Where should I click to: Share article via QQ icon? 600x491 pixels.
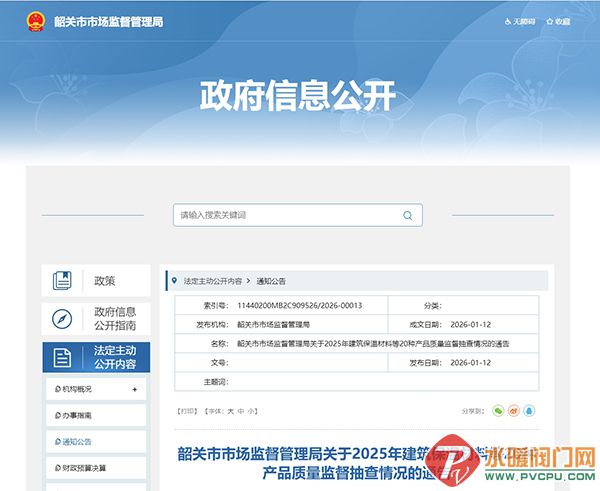pyautogui.click(x=529, y=410)
